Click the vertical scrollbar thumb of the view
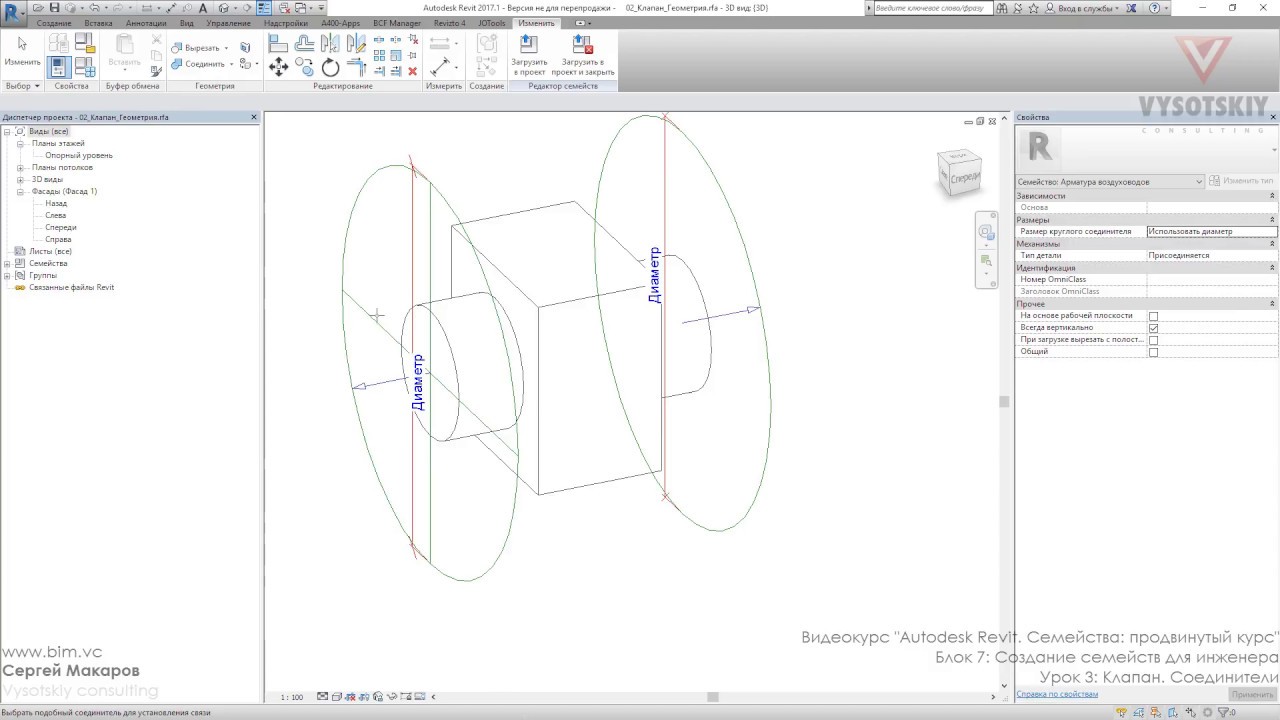The image size is (1280, 720). point(1003,401)
